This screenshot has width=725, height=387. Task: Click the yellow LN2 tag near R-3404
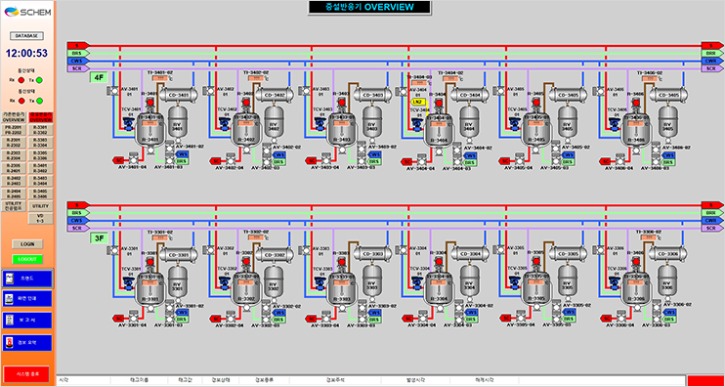pyautogui.click(x=418, y=101)
